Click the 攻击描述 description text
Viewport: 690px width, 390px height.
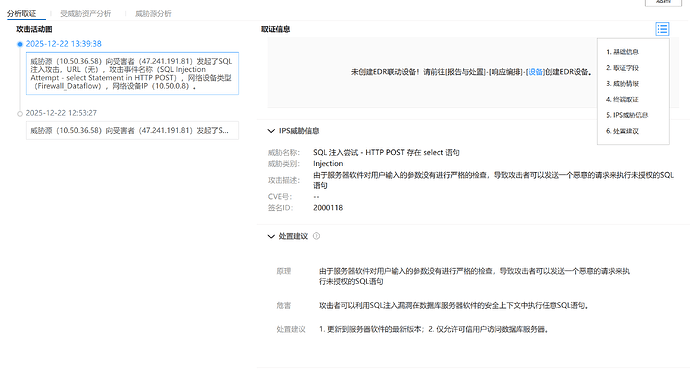point(493,180)
